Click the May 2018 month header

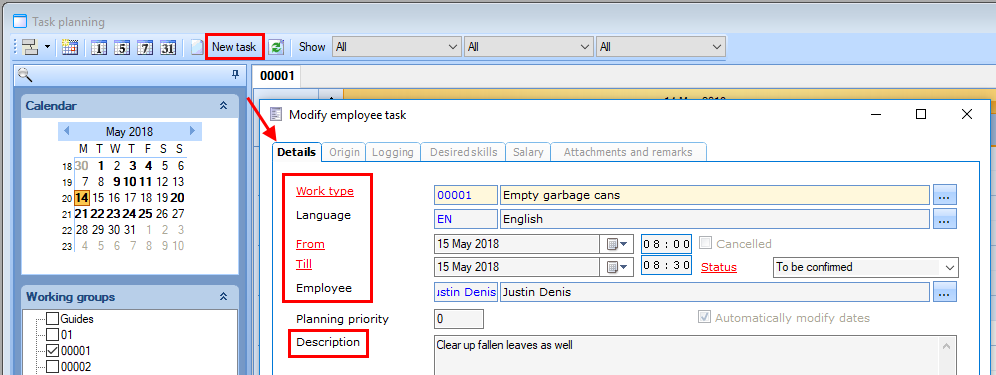[x=130, y=132]
